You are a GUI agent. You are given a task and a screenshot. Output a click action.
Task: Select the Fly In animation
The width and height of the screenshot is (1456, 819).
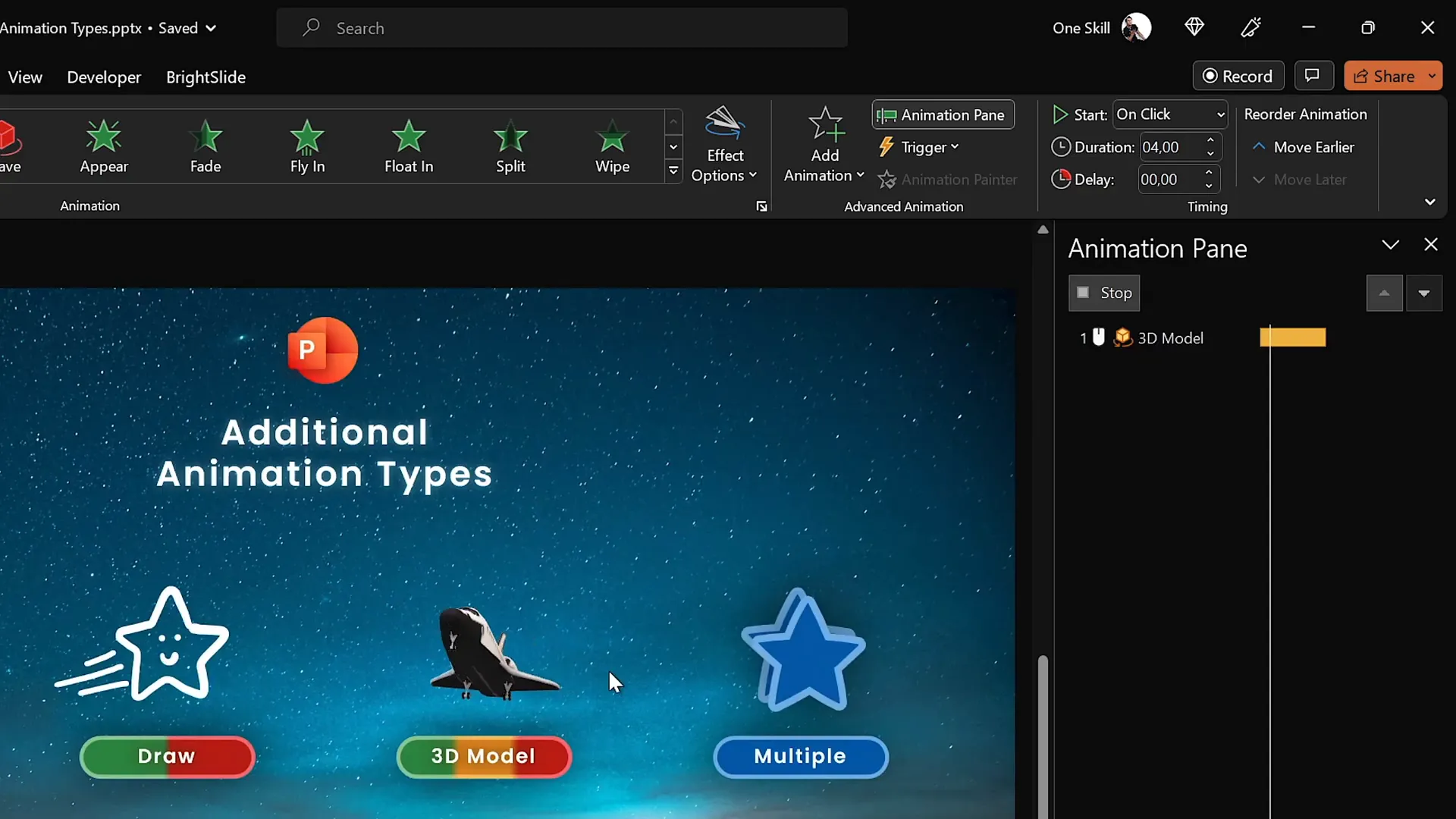tap(307, 146)
